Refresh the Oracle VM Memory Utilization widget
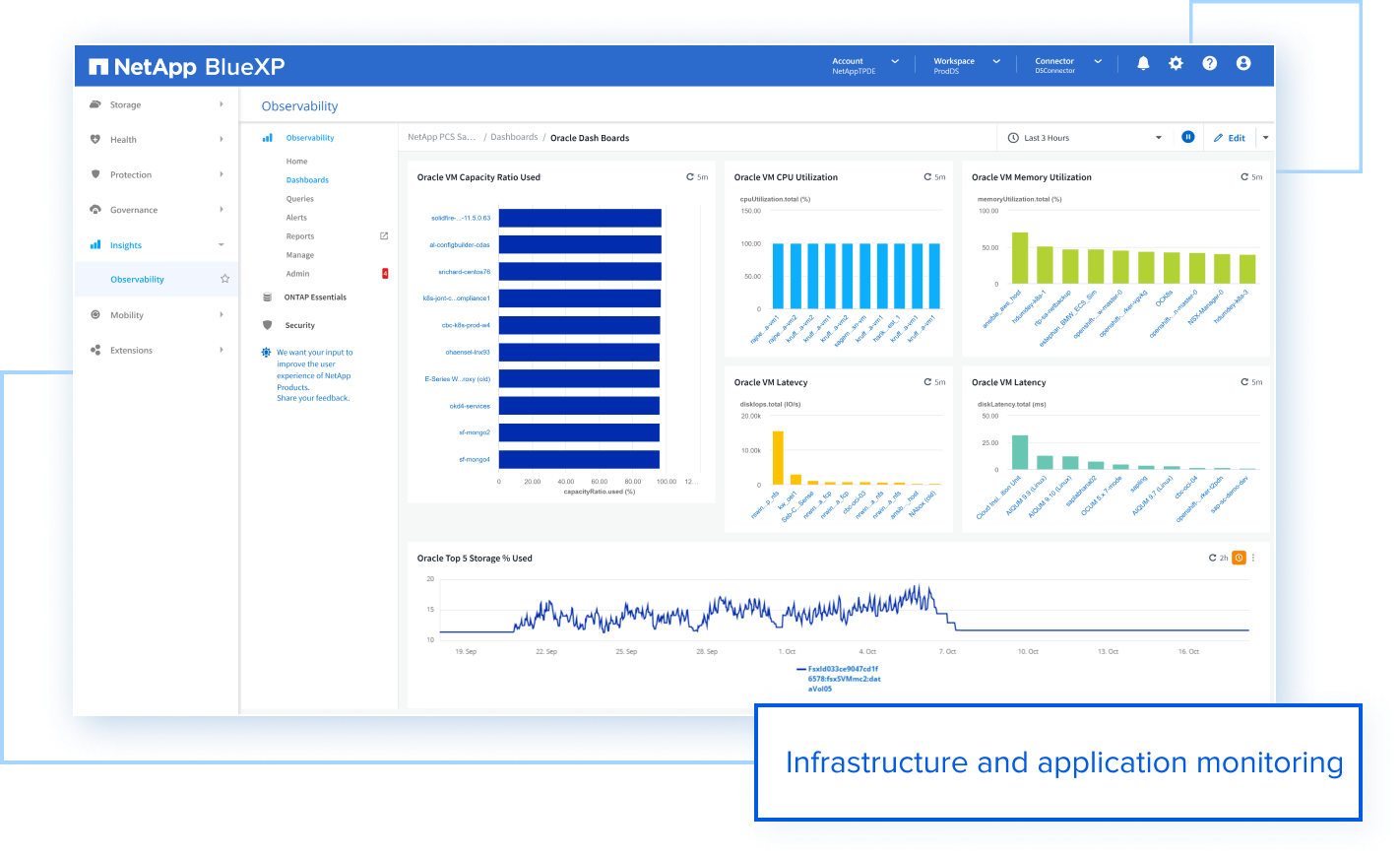Image resolution: width=1400 pixels, height=859 pixels. (x=1244, y=177)
